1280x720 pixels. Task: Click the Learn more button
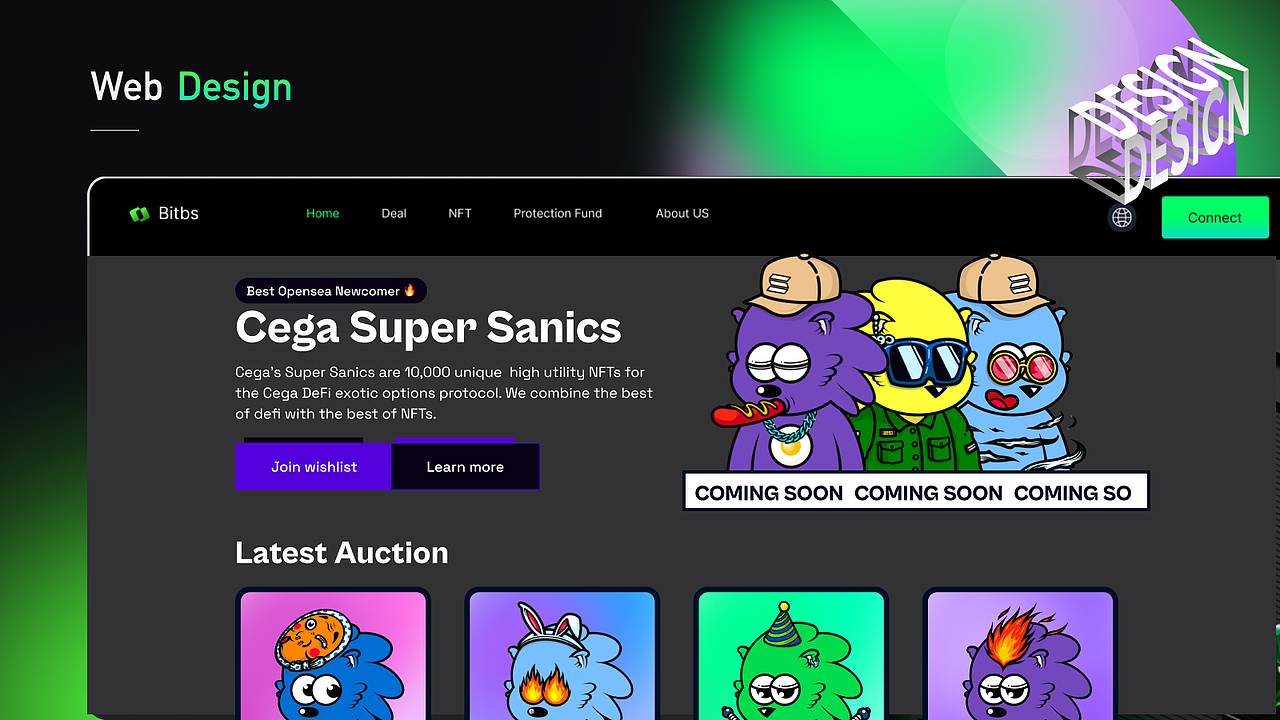pyautogui.click(x=465, y=467)
